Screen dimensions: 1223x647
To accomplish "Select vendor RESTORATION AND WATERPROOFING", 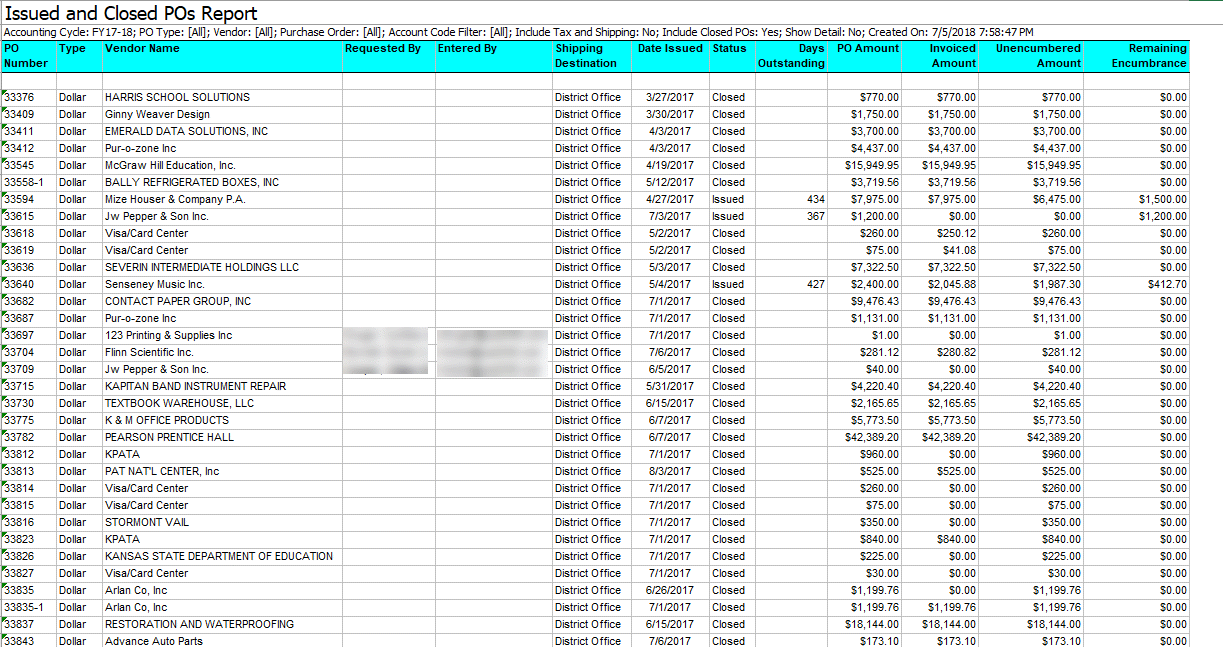I will tap(199, 625).
